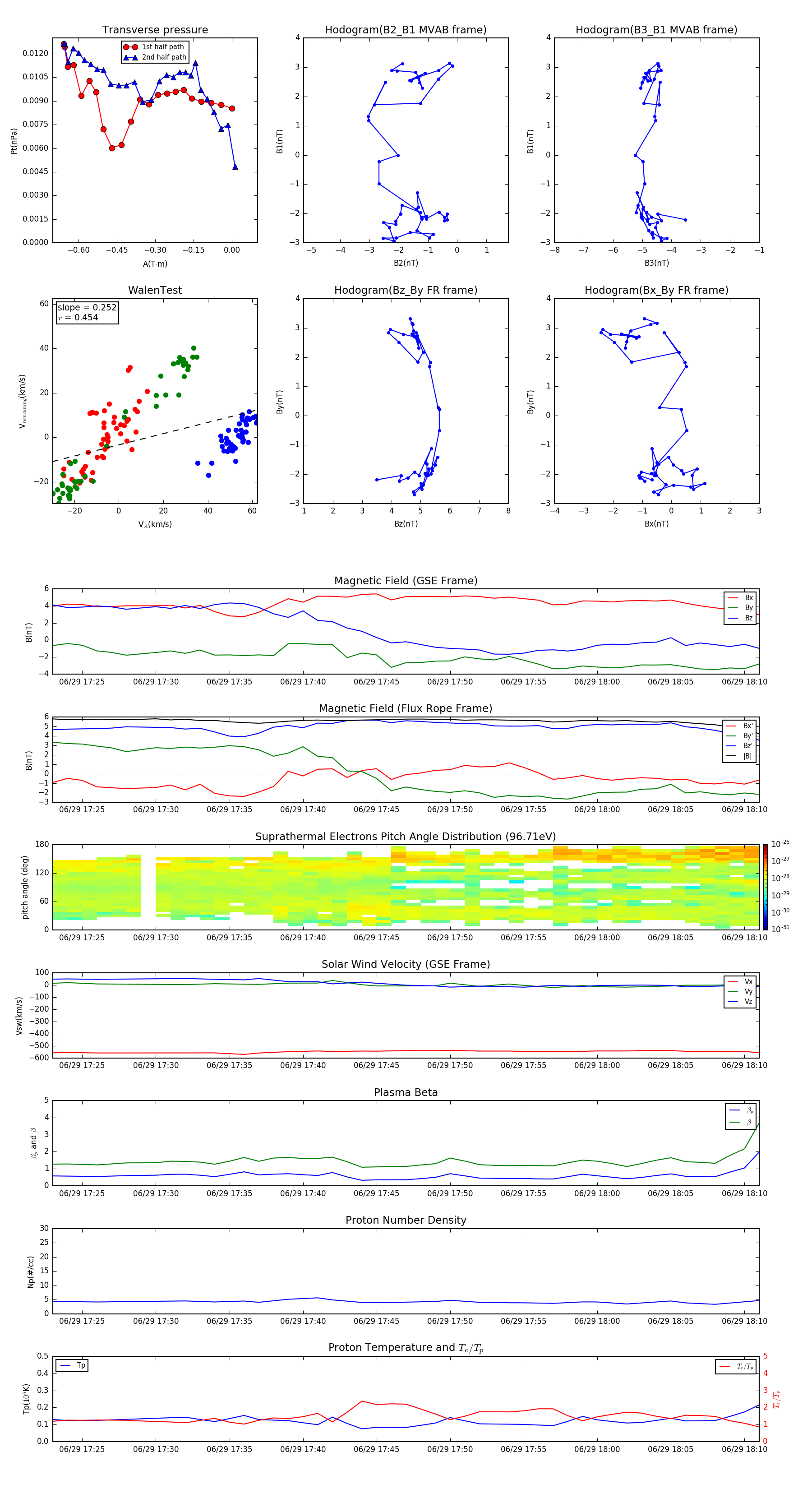The height and width of the screenshot is (1489, 812).
Task: Click the 'Plasma Beta' plot title
Action: tap(406, 1092)
